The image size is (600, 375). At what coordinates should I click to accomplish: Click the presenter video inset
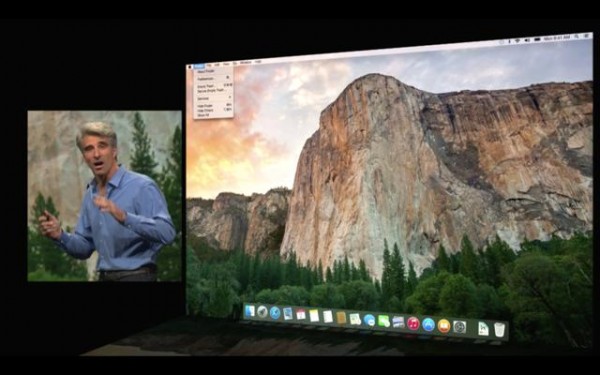(x=104, y=196)
